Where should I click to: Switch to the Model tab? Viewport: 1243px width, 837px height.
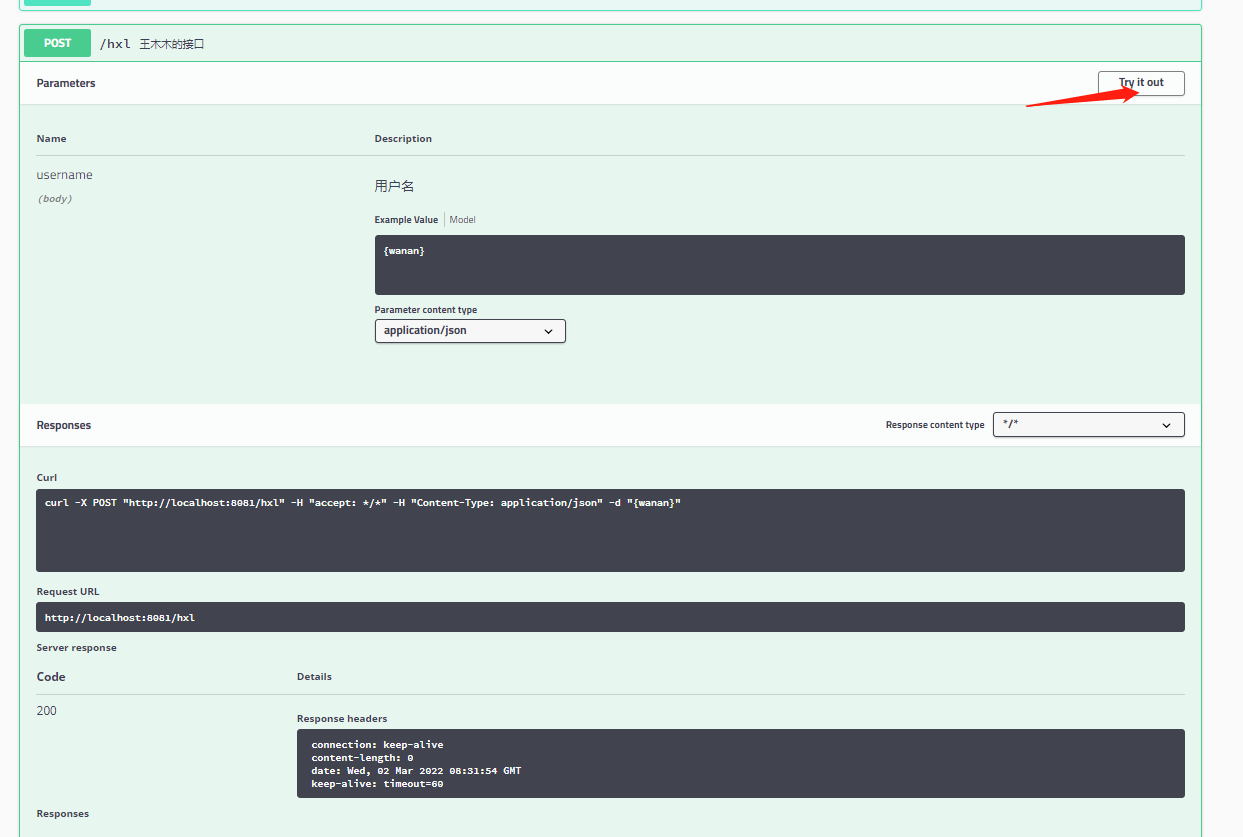tap(462, 220)
